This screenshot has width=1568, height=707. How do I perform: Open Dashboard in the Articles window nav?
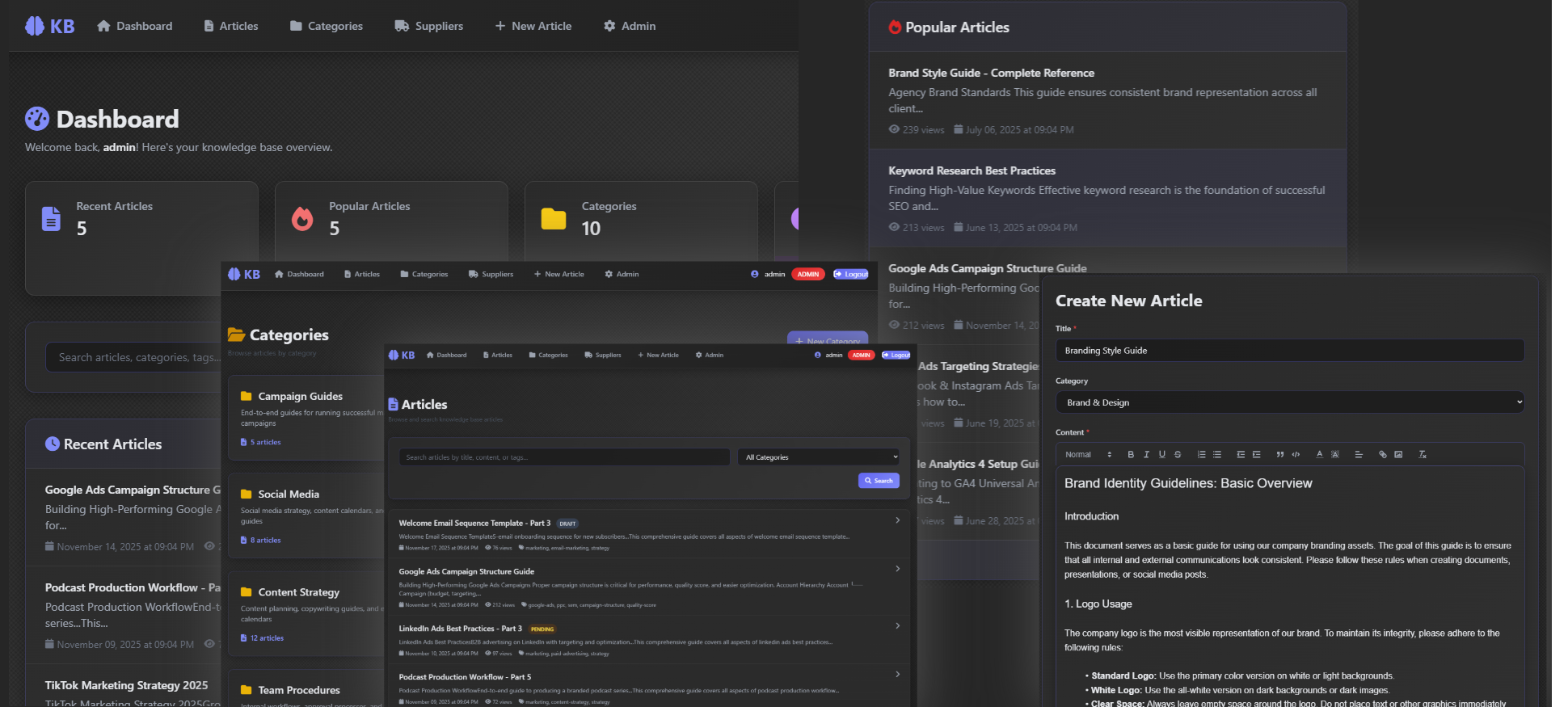click(447, 355)
